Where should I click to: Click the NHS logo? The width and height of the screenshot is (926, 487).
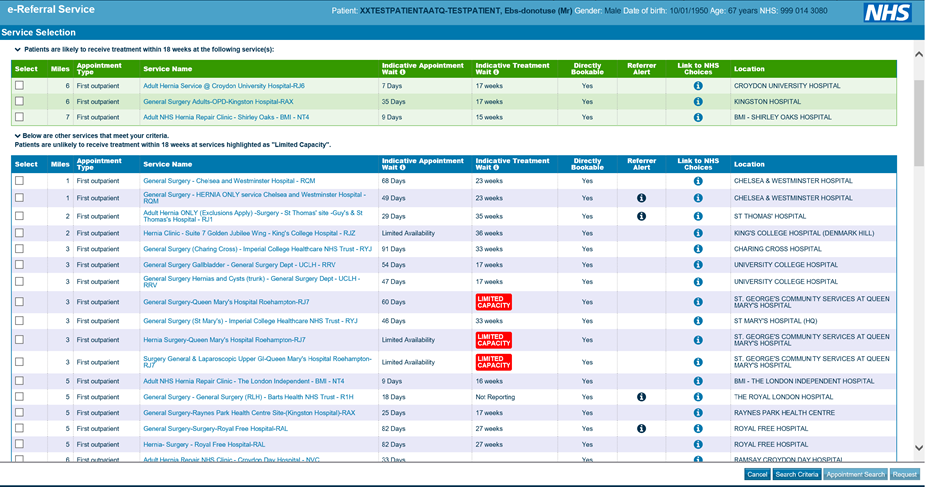[x=888, y=12]
